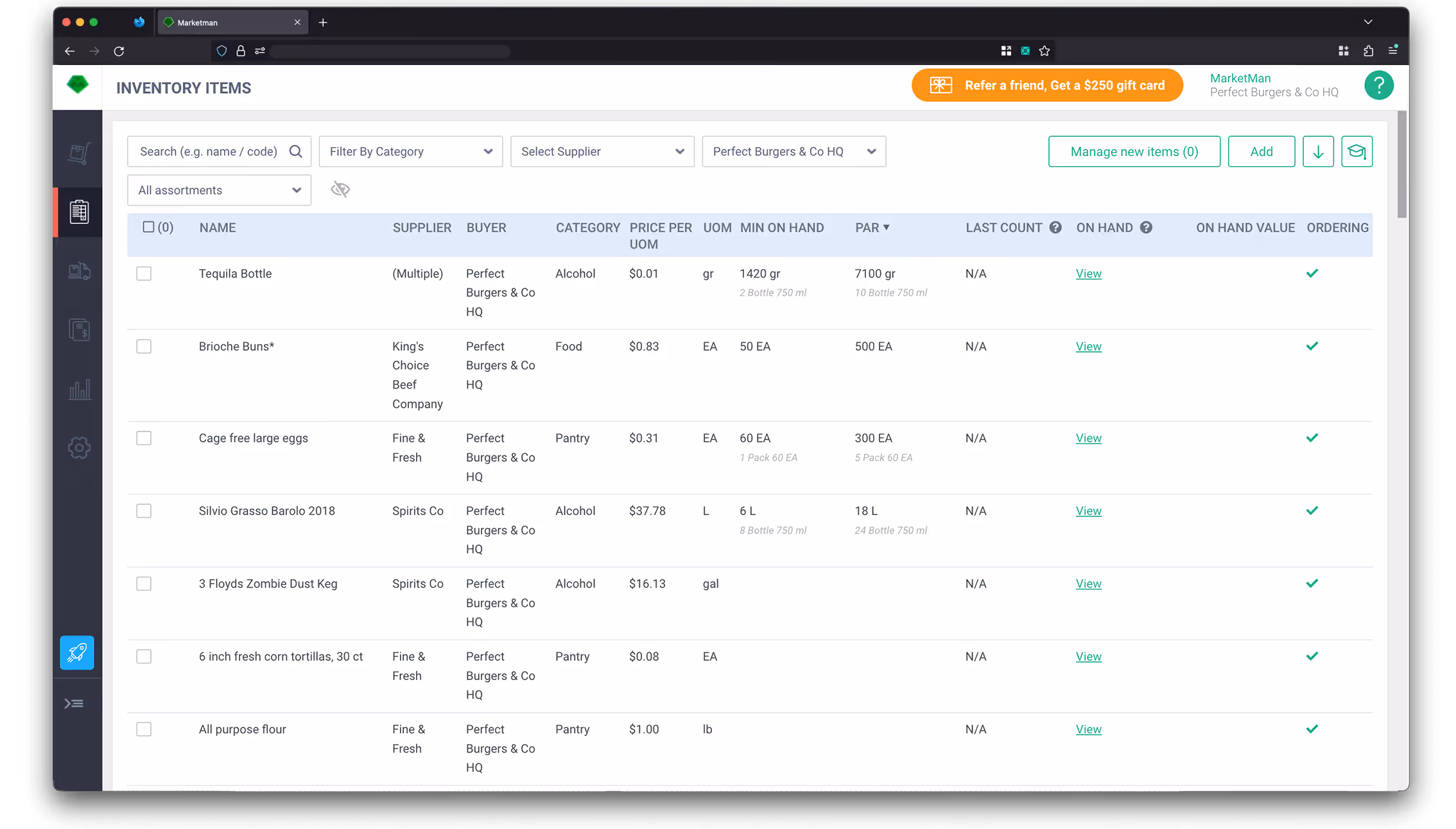Click the shield tracking protection icon
The height and width of the screenshot is (829, 1456).
(221, 51)
